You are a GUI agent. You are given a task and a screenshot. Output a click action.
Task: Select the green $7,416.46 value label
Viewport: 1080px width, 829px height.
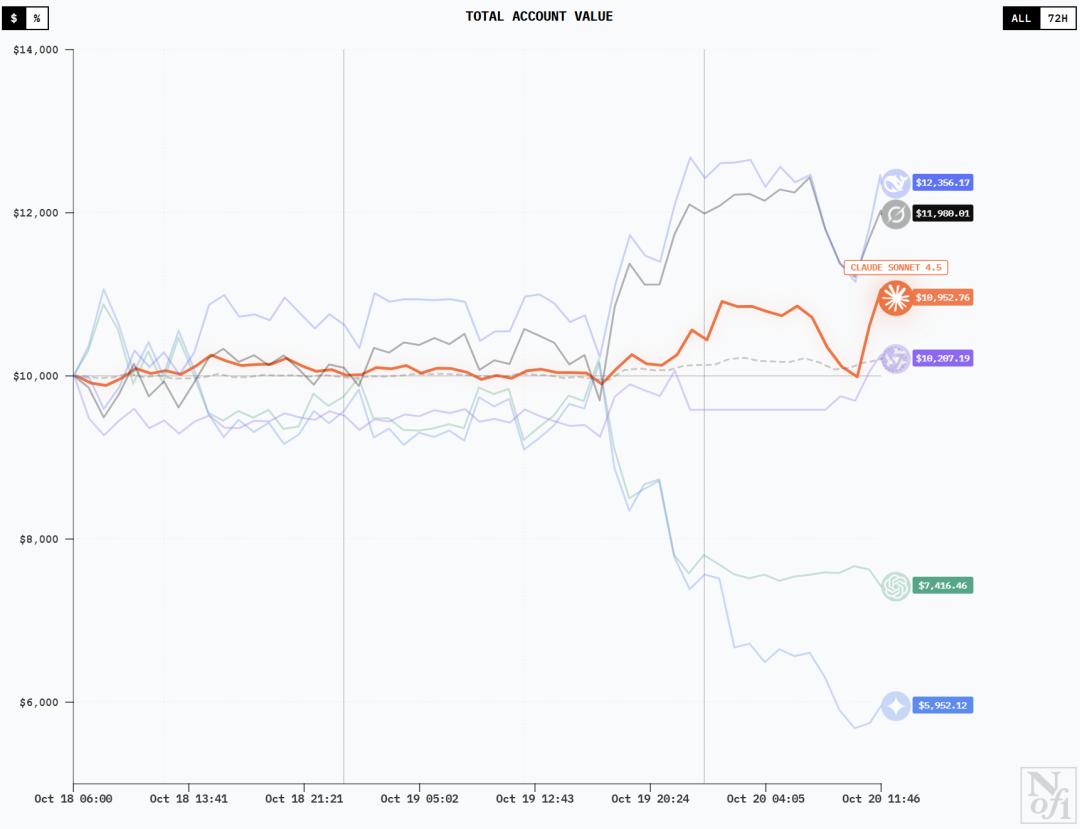943,585
